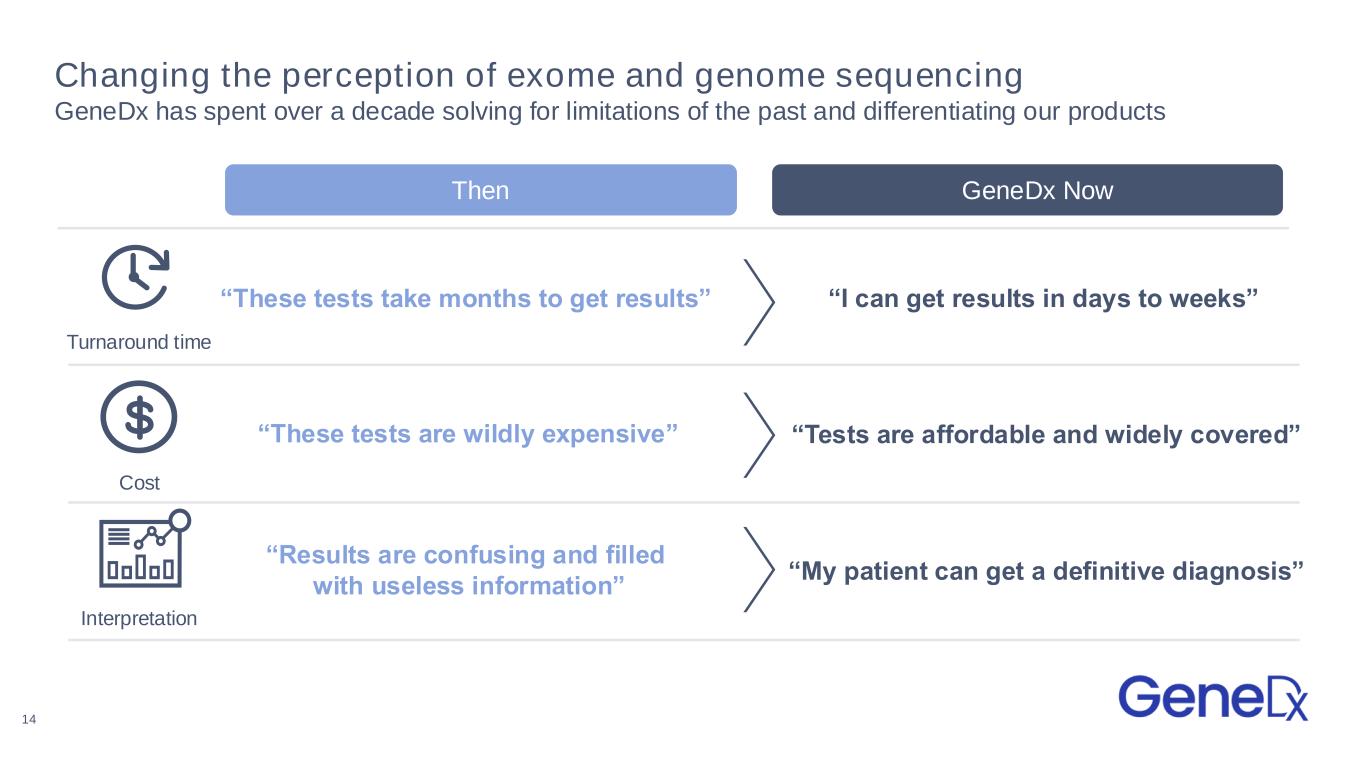Click the GeneDx logo
The width and height of the screenshot is (1365, 768).
tap(1212, 697)
